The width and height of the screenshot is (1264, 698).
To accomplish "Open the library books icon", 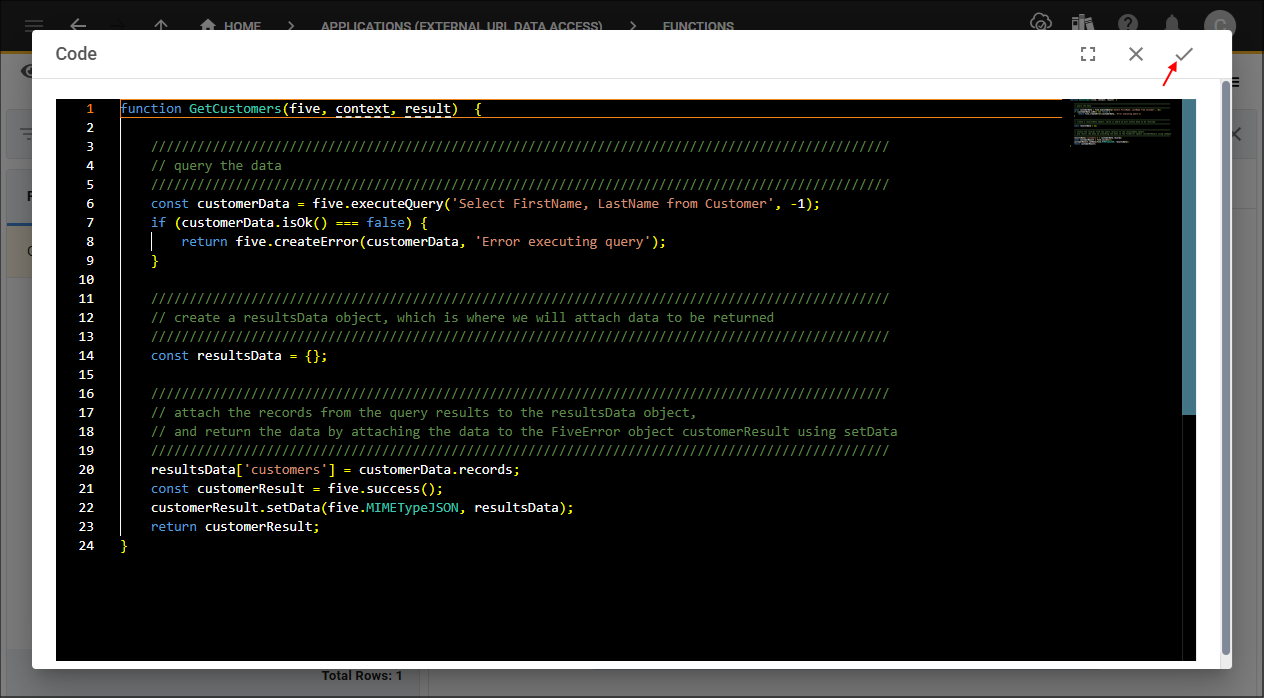I will (x=1082, y=23).
